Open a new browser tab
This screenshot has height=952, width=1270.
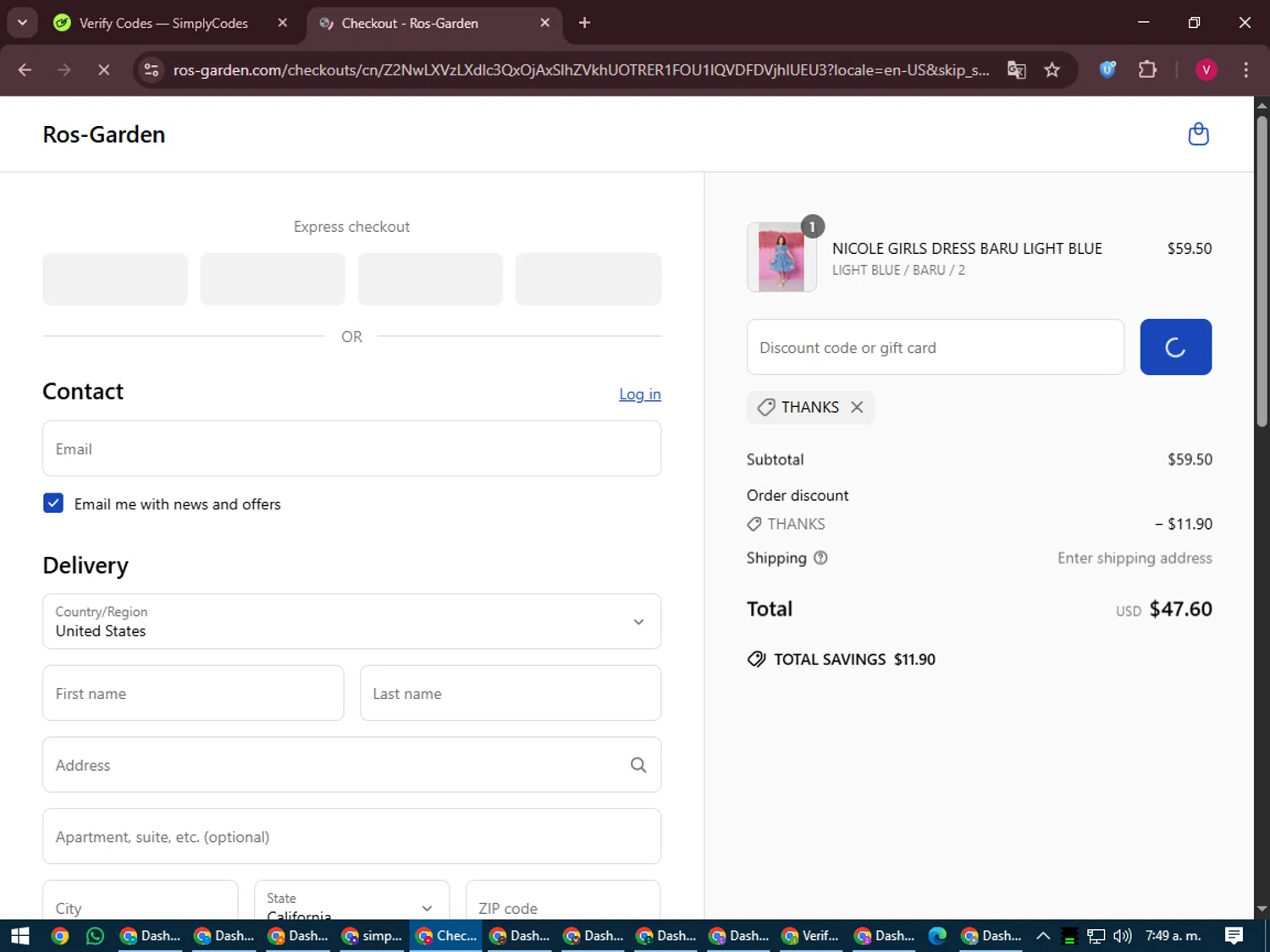tap(584, 23)
